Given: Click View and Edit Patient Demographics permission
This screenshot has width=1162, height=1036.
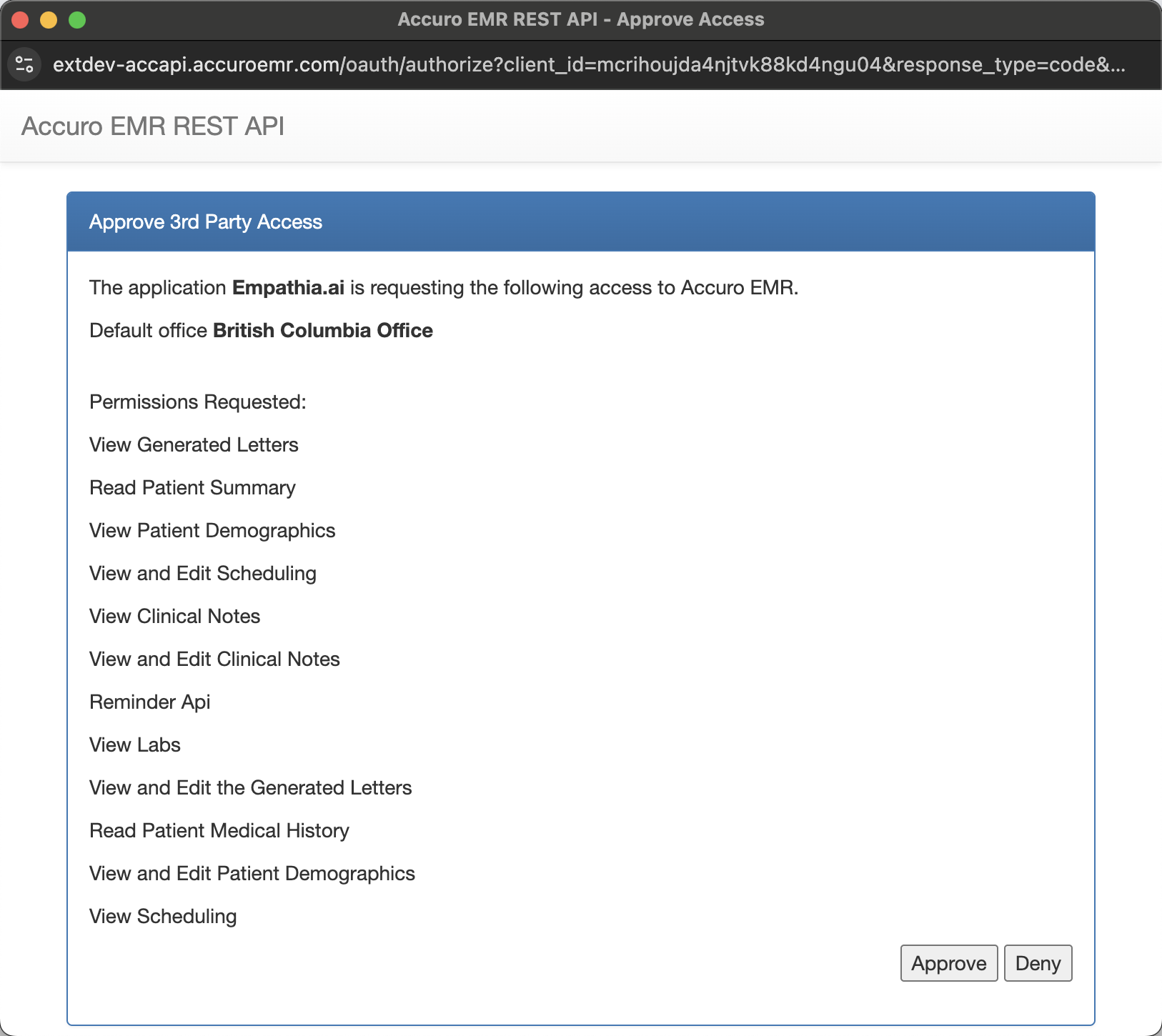Looking at the screenshot, I should coord(252,873).
